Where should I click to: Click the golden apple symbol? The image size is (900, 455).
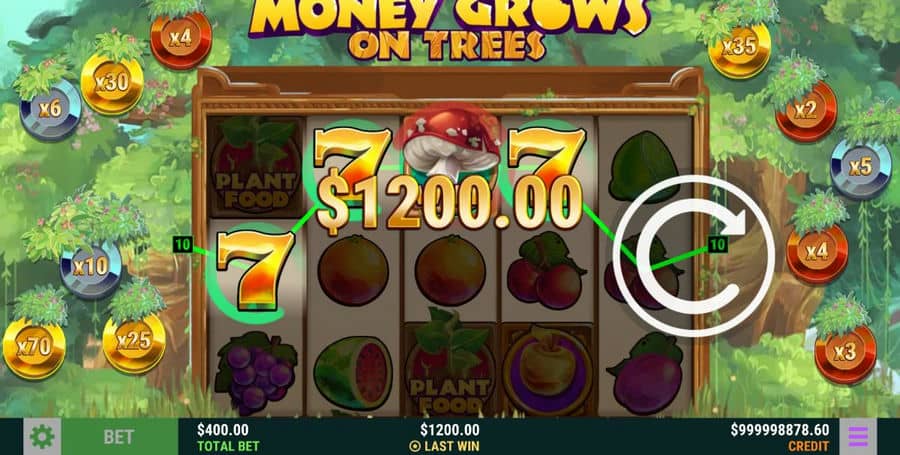pyautogui.click(x=548, y=369)
